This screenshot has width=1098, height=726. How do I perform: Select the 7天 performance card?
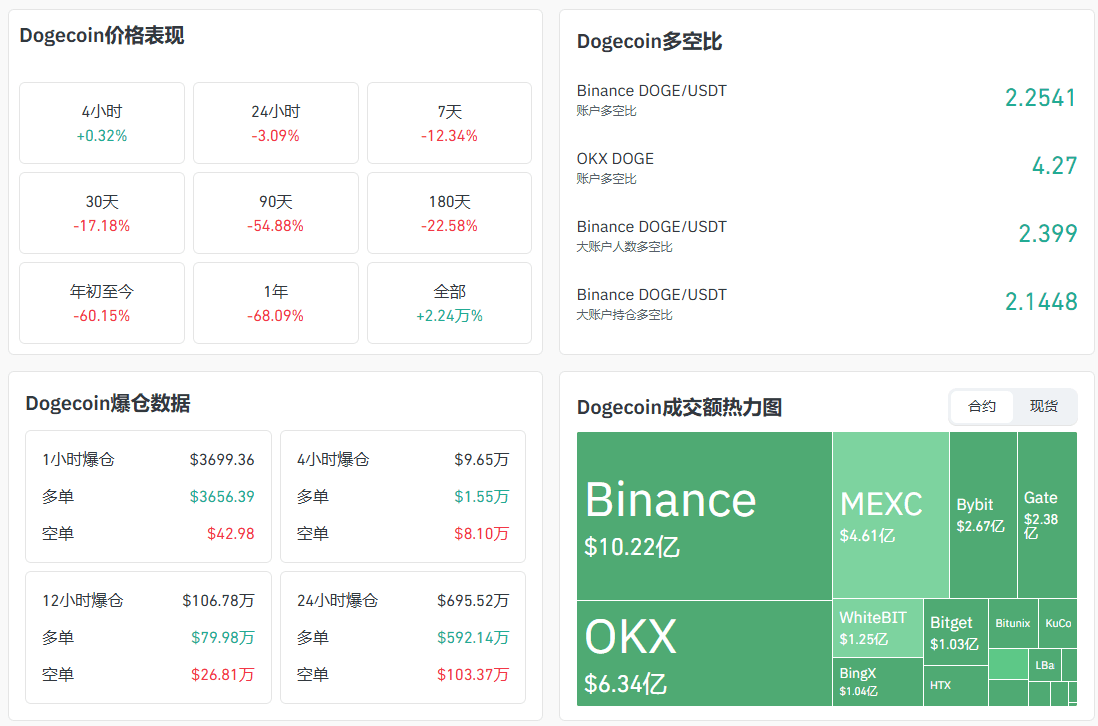(450, 123)
